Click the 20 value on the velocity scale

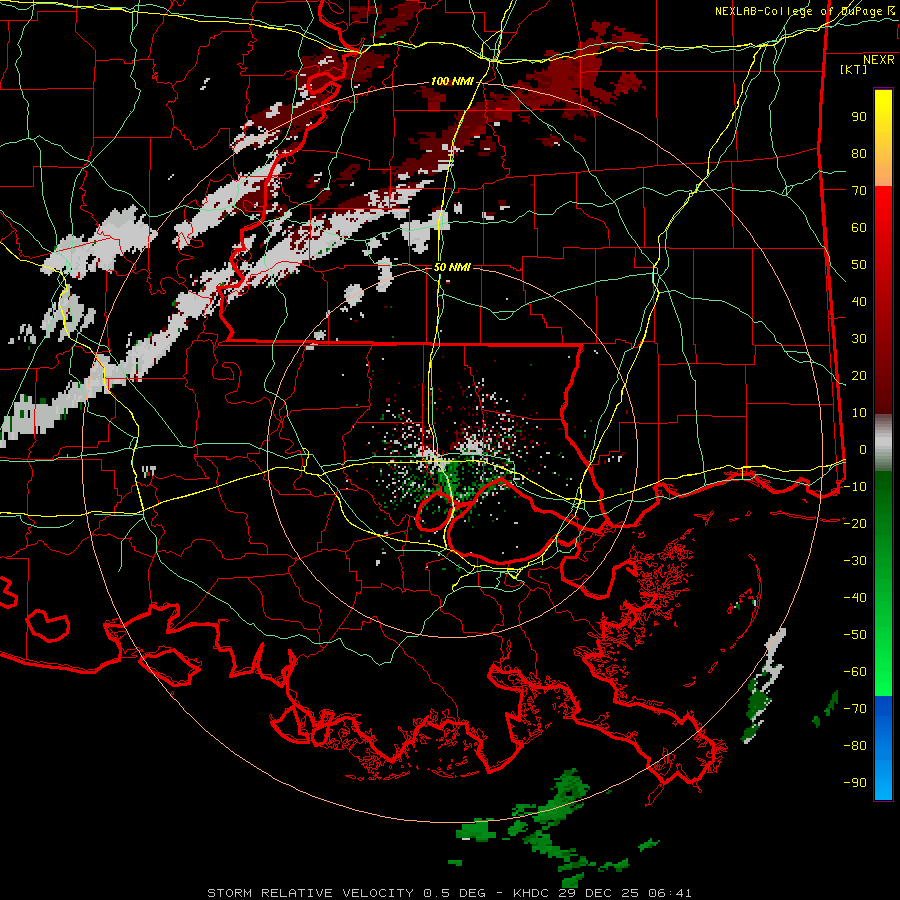point(859,376)
